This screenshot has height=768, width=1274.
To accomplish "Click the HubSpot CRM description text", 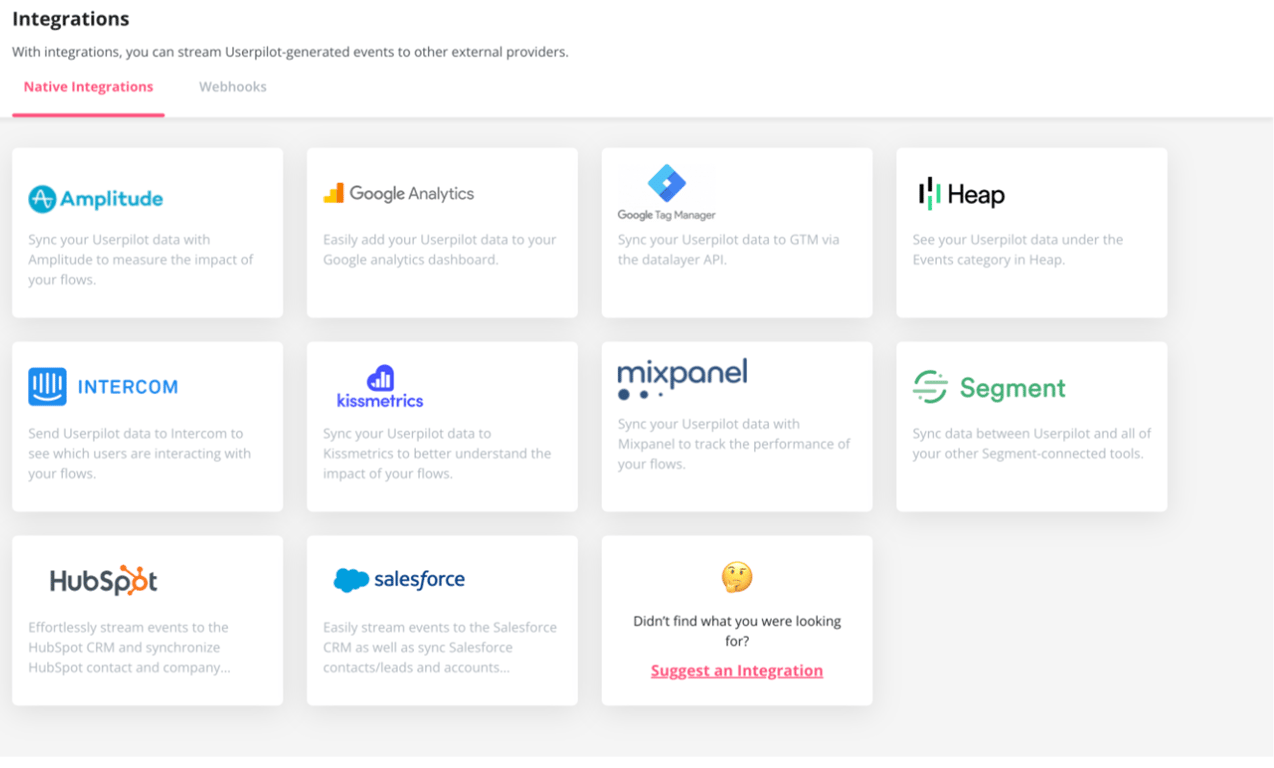I will 129,648.
